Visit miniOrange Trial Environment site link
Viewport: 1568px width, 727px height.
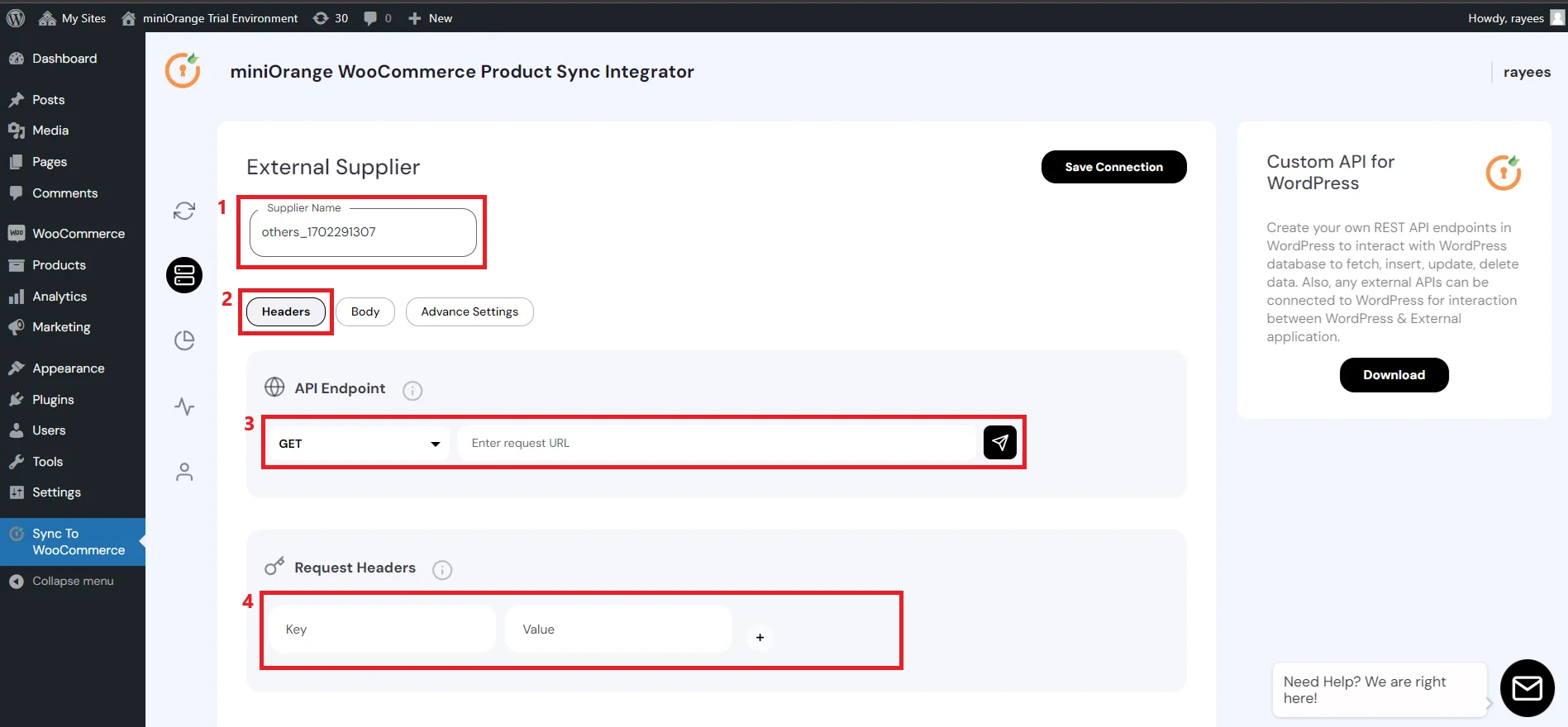click(209, 17)
